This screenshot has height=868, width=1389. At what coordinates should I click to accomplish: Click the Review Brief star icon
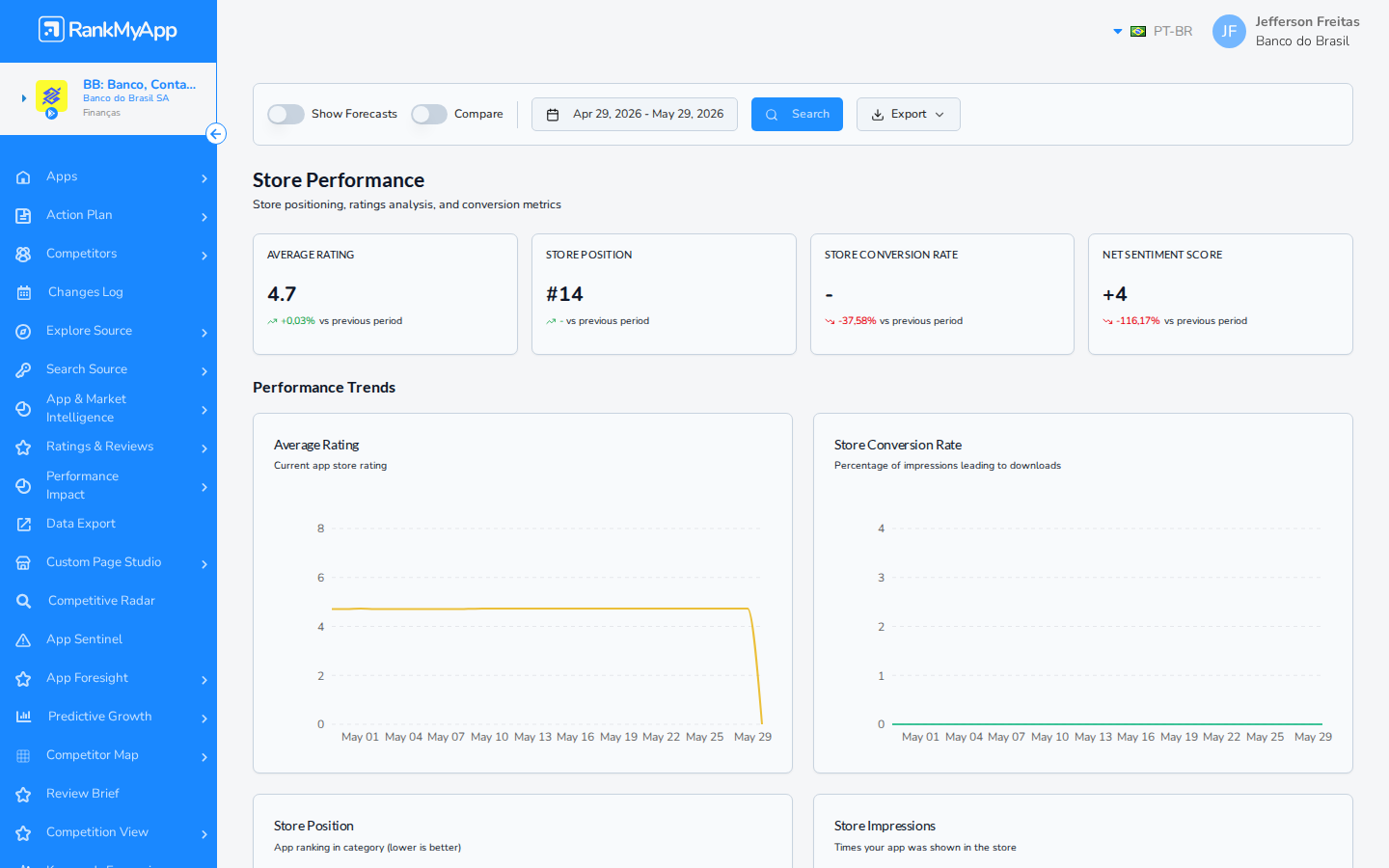(x=23, y=795)
